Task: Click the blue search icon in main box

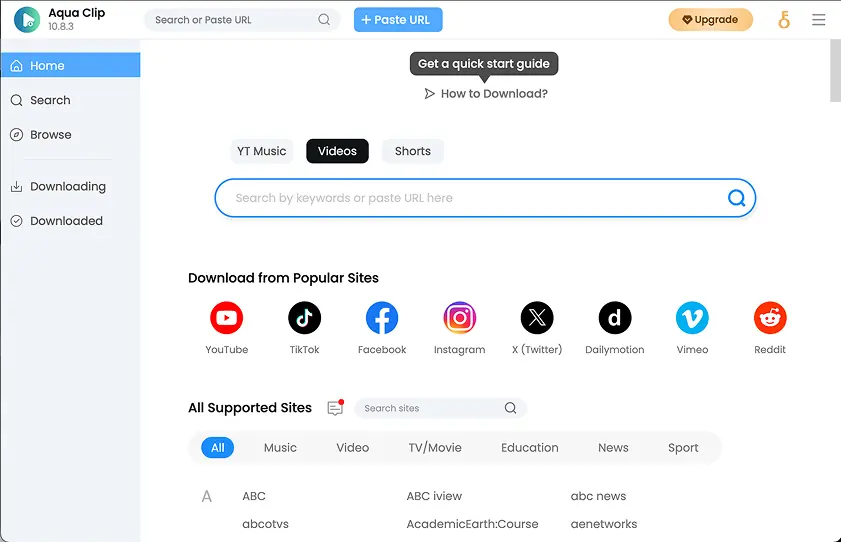Action: point(736,198)
